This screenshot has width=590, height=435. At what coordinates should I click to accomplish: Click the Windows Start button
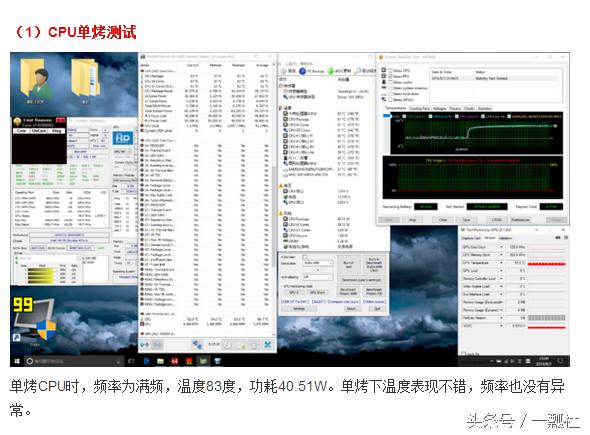click(17, 361)
